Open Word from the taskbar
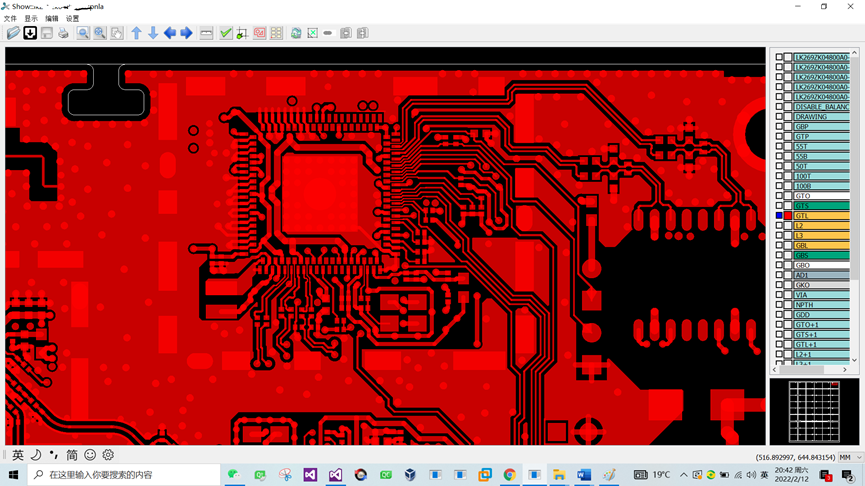 click(584, 474)
